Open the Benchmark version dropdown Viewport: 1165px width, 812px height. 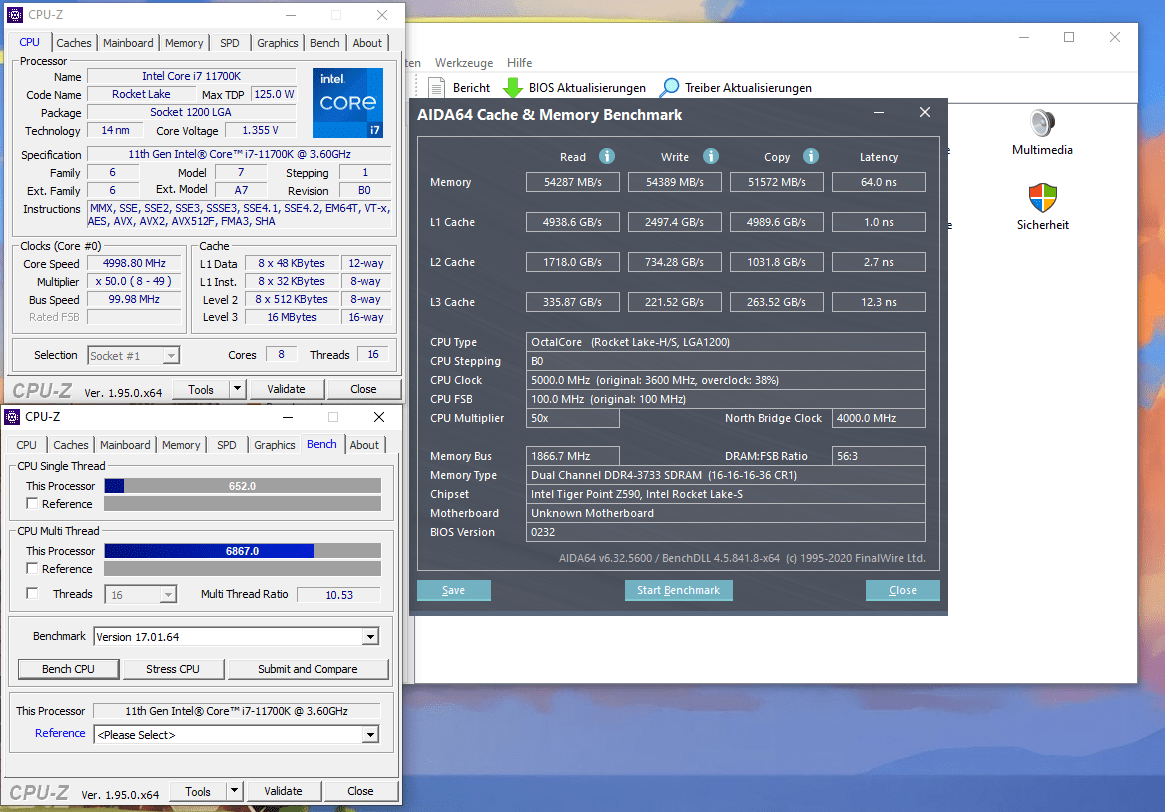[370, 637]
